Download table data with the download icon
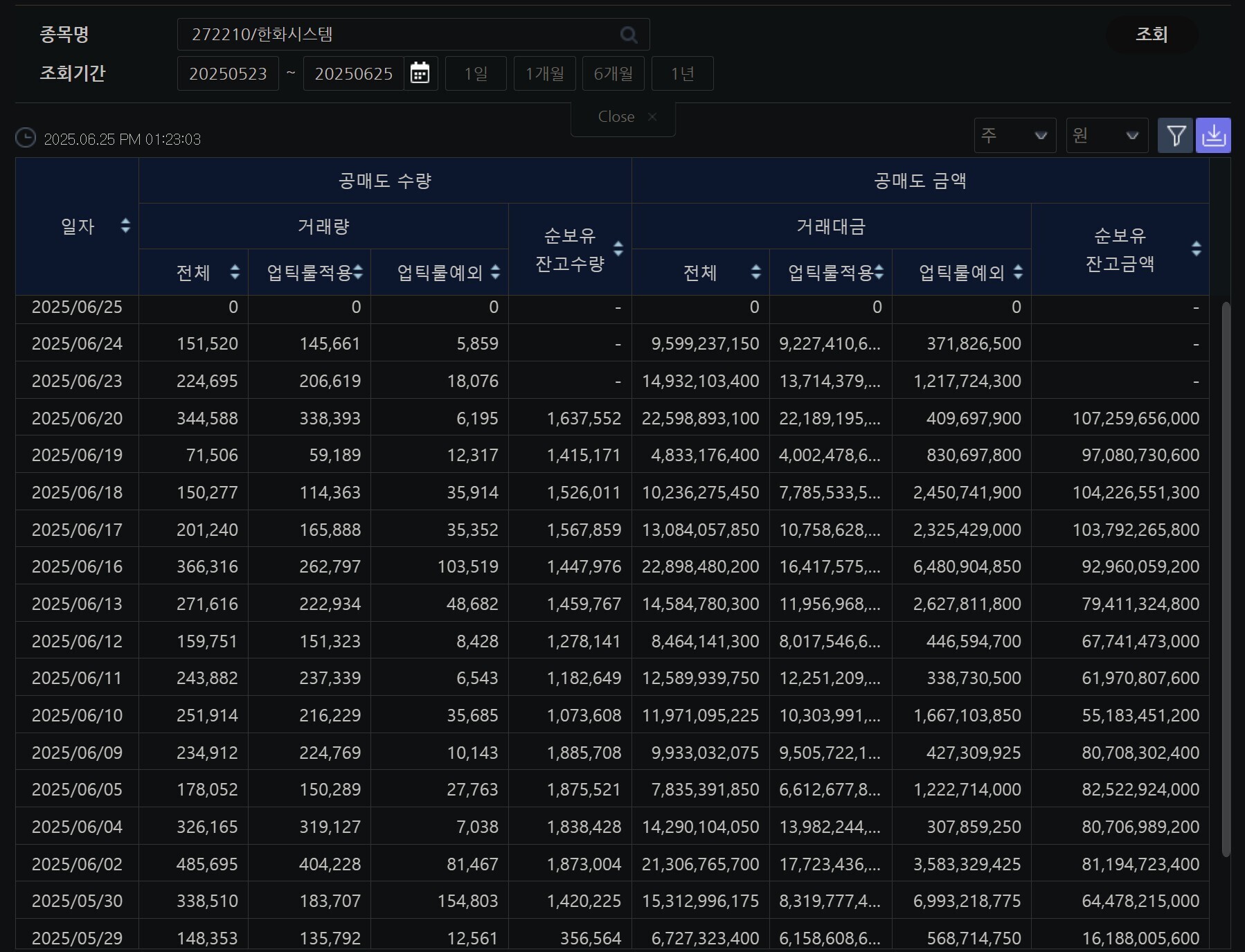The image size is (1245, 952). coord(1213,136)
